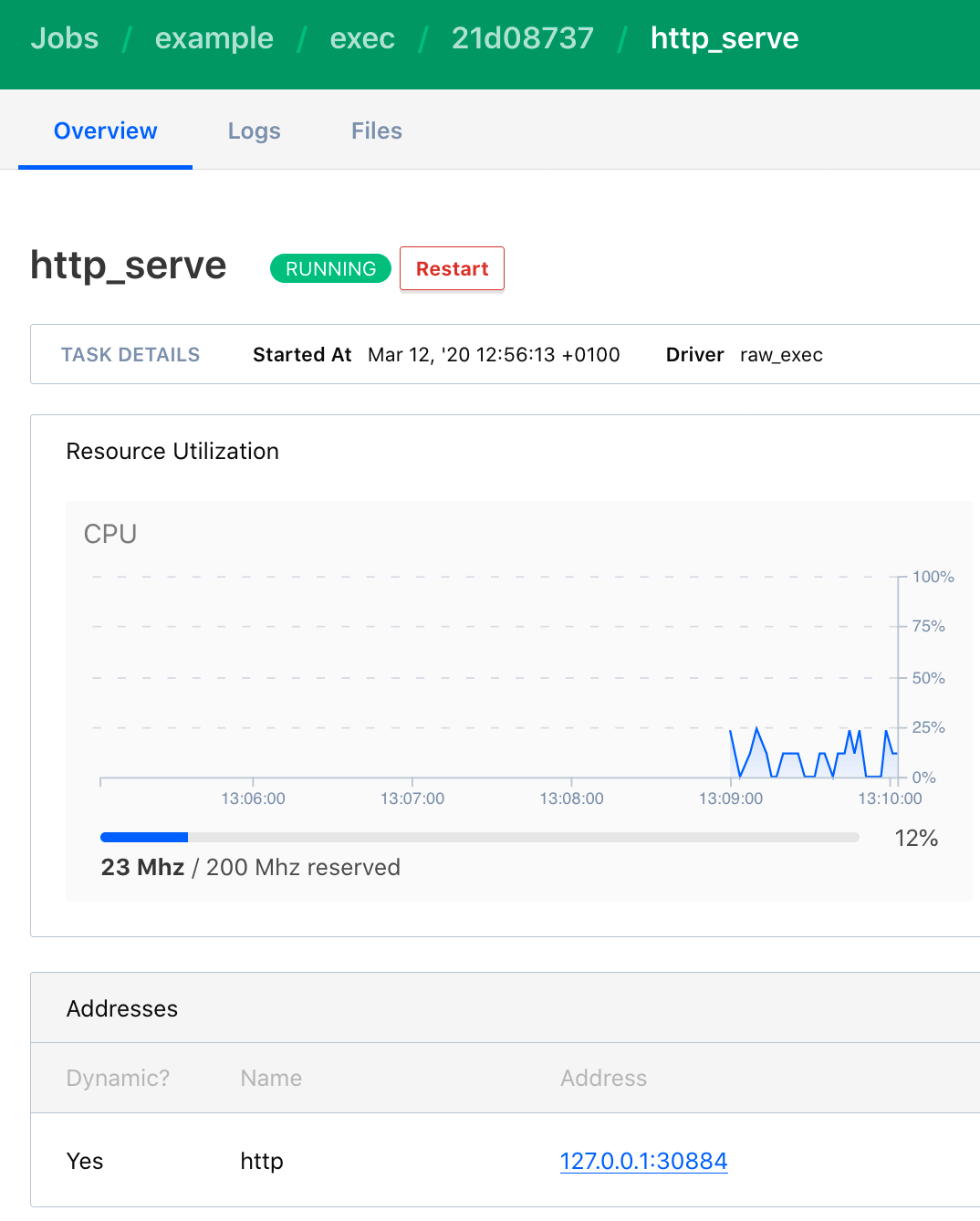Click the TASK DETAILS label
This screenshot has height=1221, width=980.
130,354
